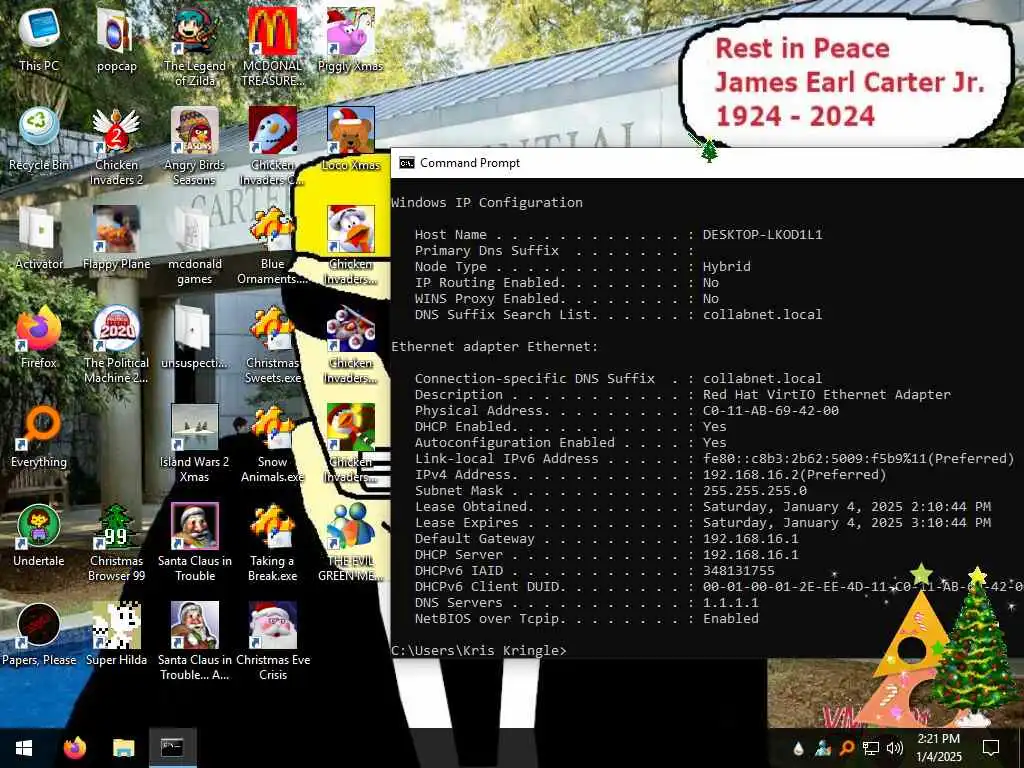Open the volume speaker tray icon

[x=895, y=749]
